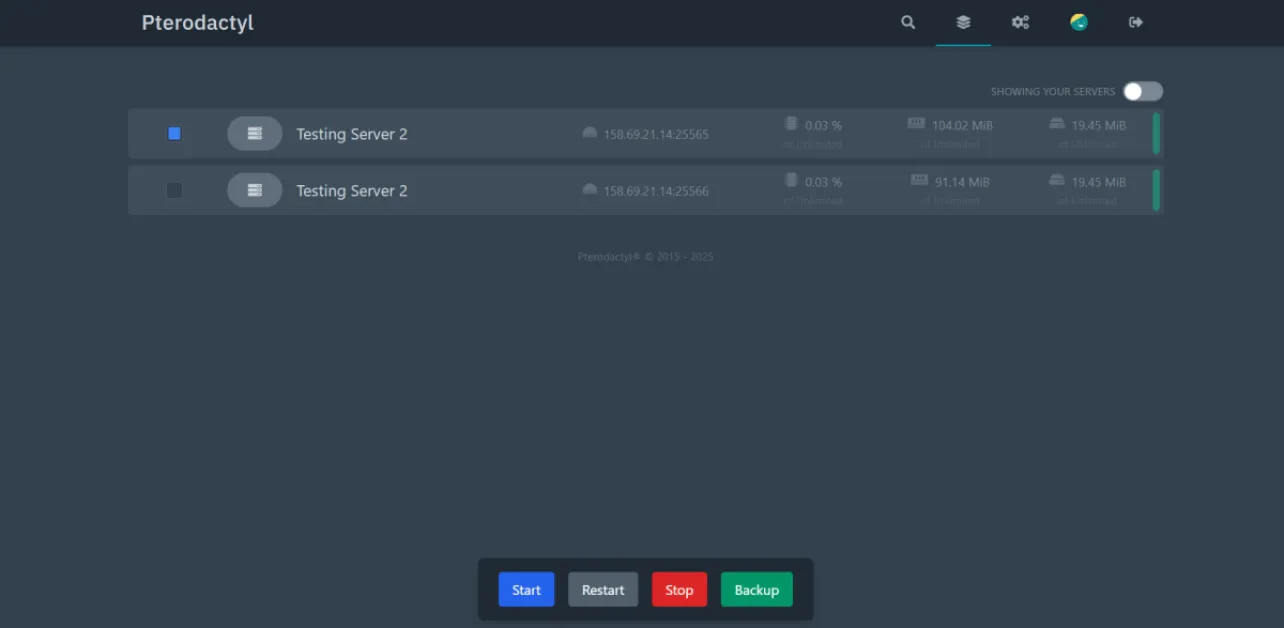Viewport: 1284px width, 628px height.
Task: Click the servers stack icon in navbar
Action: (963, 22)
